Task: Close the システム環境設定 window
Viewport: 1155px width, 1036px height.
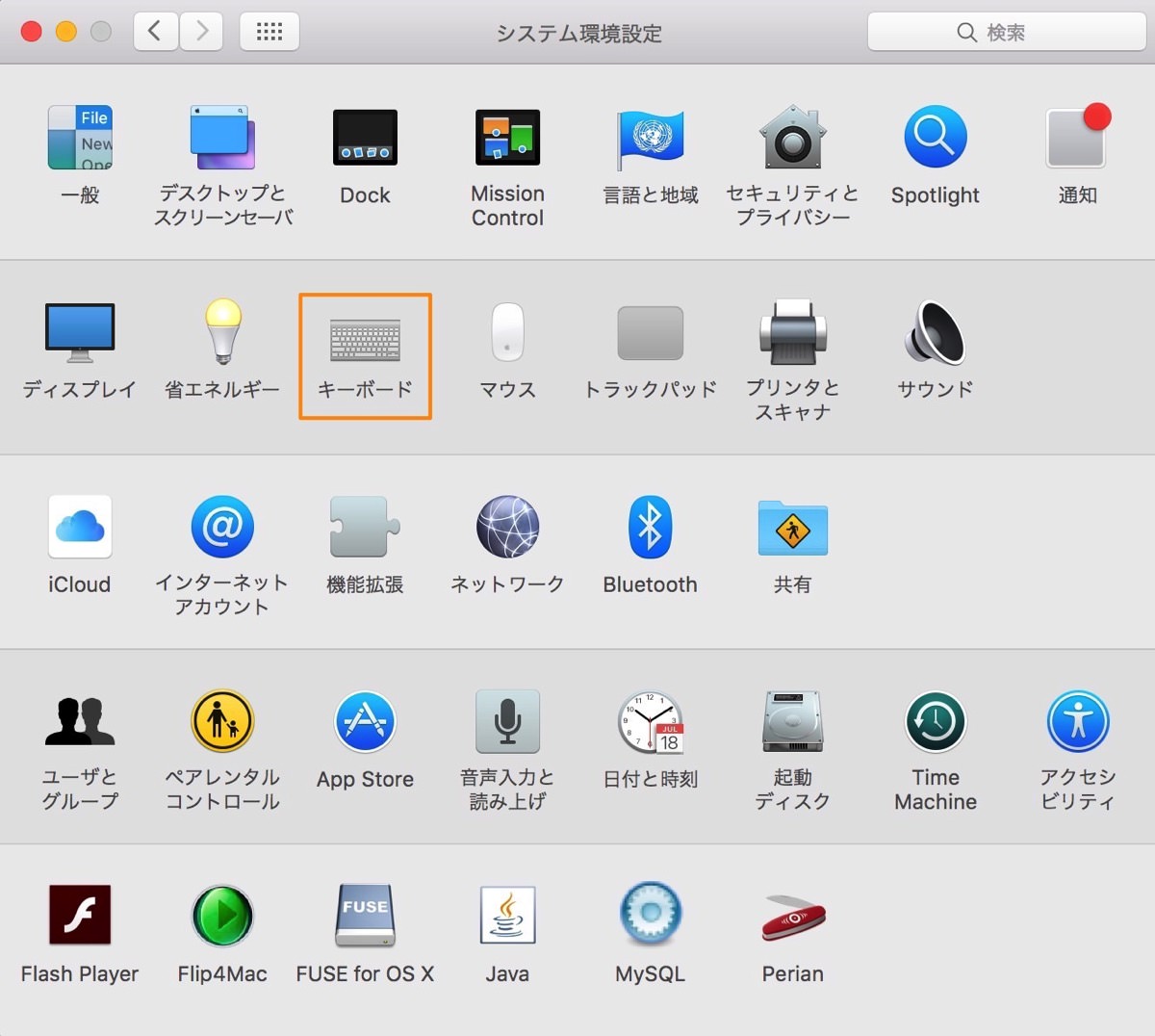Action: 32,32
